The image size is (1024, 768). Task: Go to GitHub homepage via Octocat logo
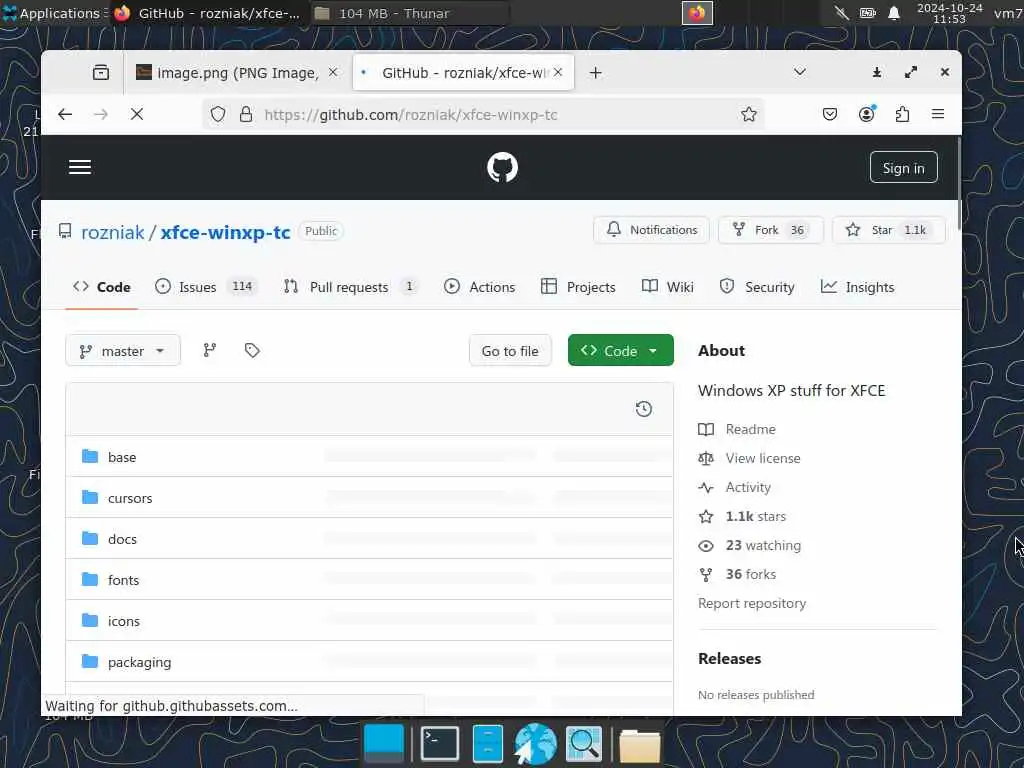coord(502,167)
